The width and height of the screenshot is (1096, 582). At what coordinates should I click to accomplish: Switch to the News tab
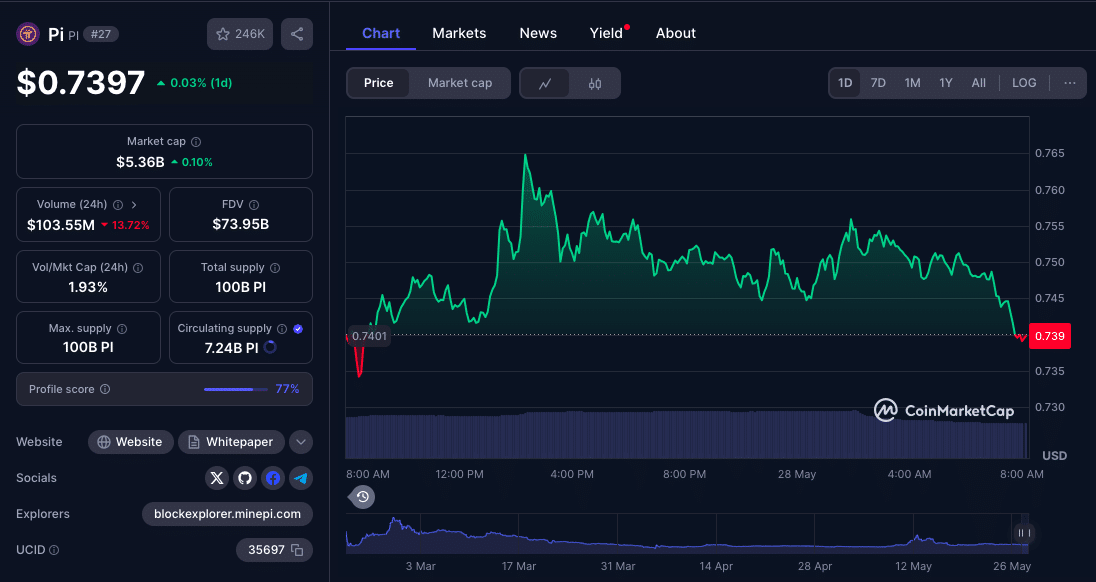tap(538, 33)
